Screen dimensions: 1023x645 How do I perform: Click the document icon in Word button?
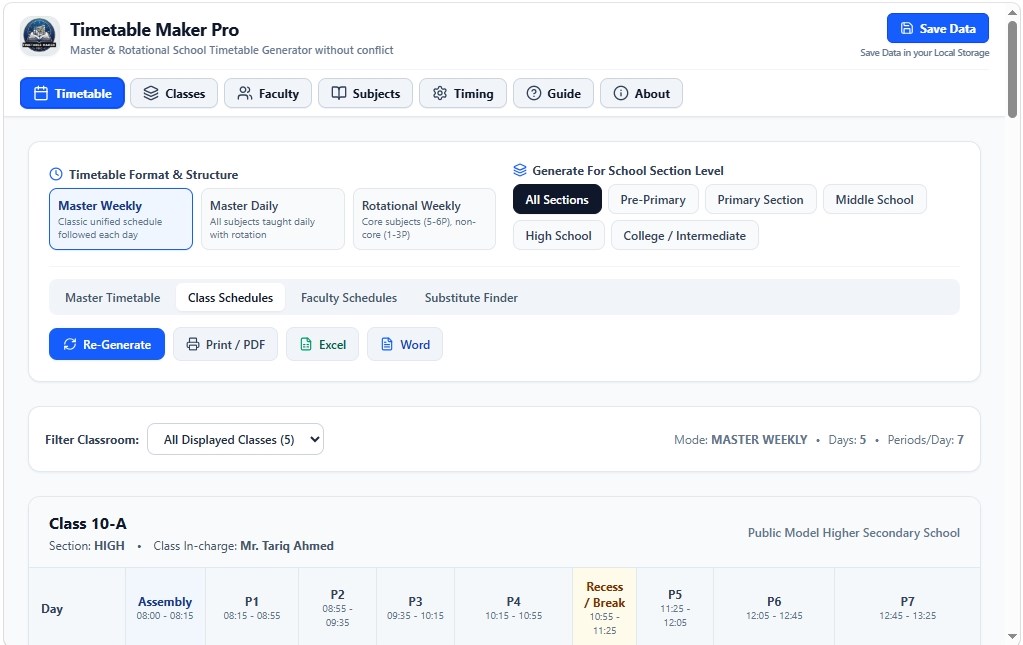pos(387,344)
